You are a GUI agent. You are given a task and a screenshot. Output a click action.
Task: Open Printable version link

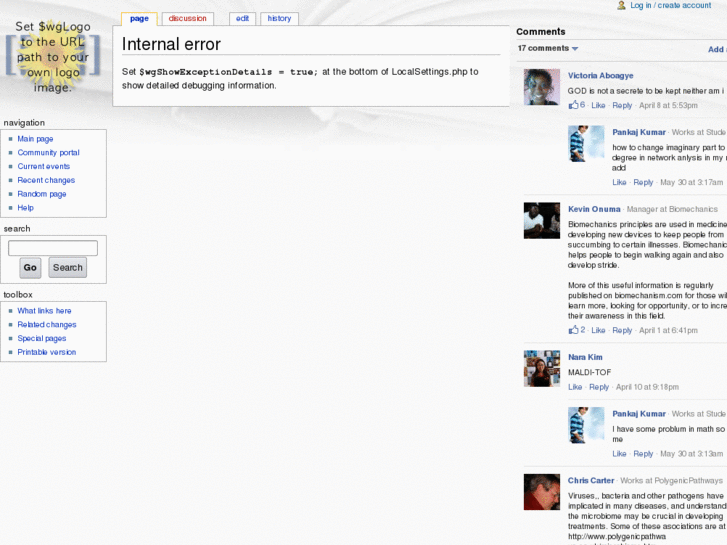(47, 352)
